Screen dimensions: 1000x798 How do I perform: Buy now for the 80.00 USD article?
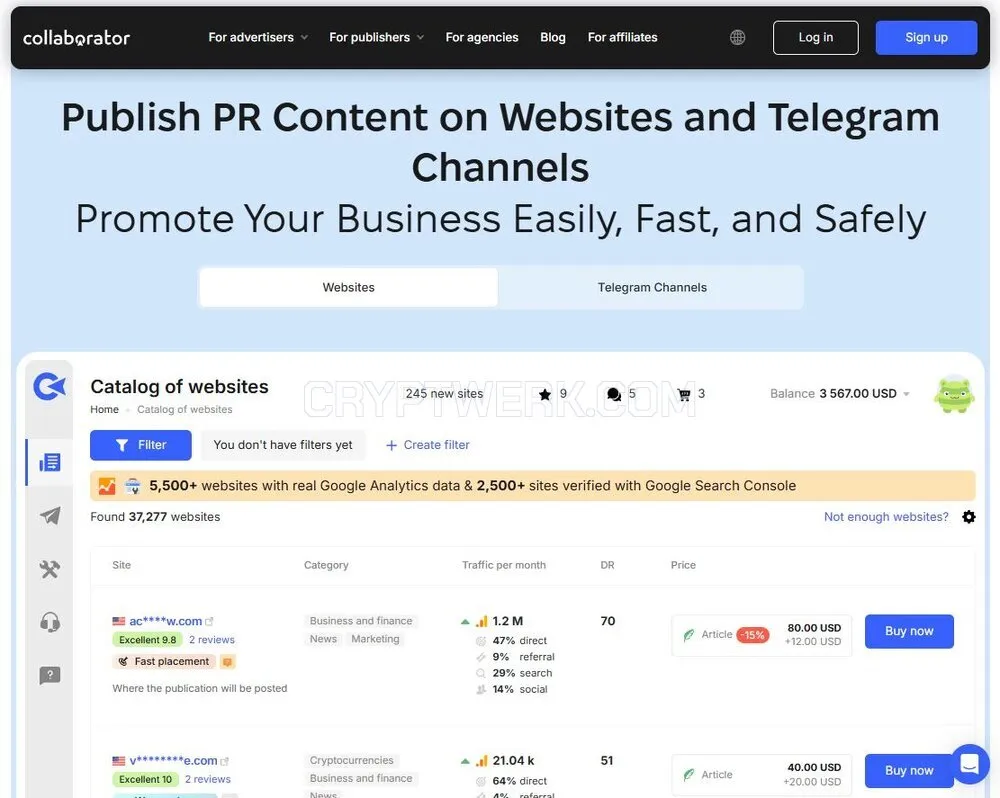[909, 632]
